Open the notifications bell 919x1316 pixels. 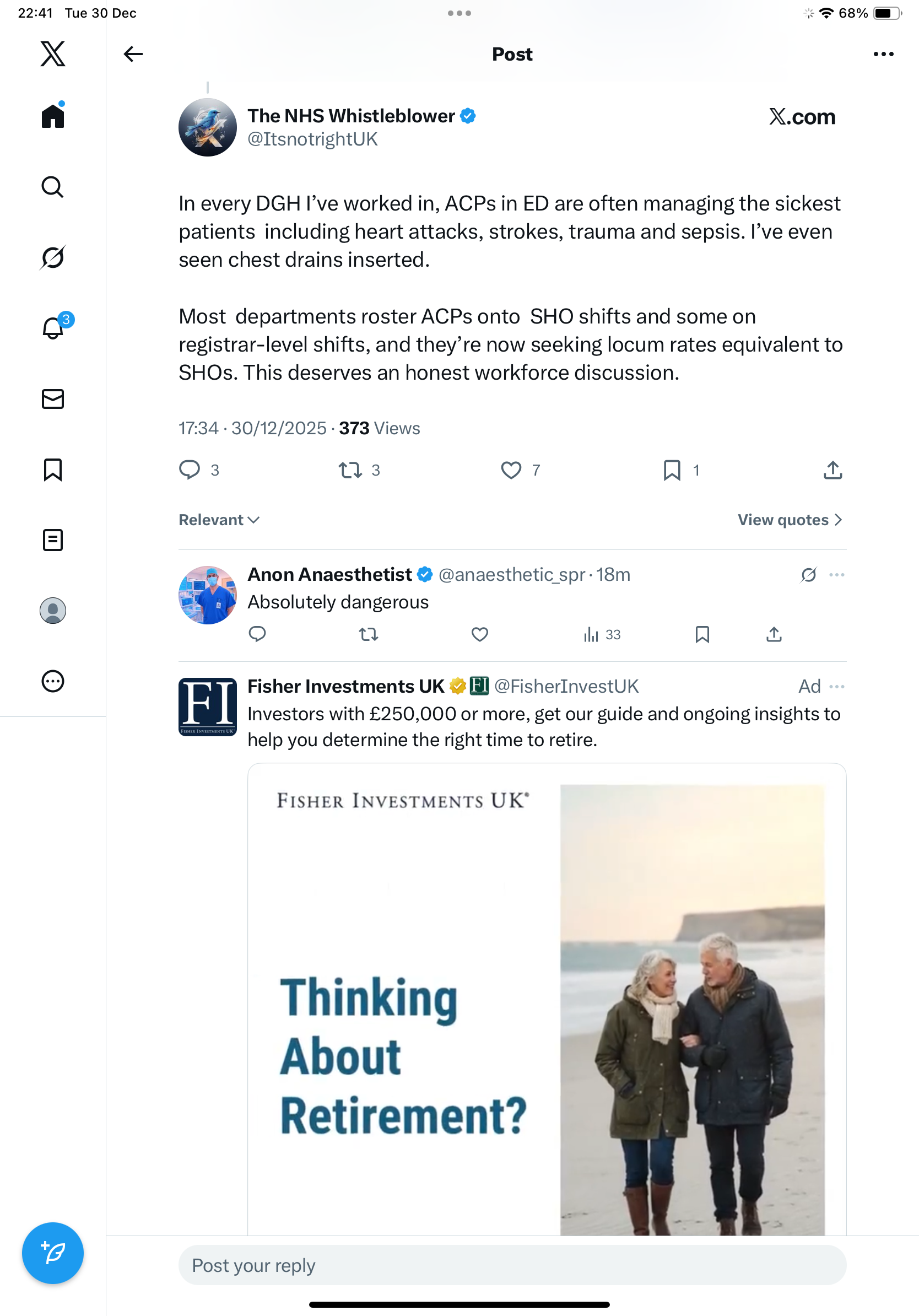(53, 328)
